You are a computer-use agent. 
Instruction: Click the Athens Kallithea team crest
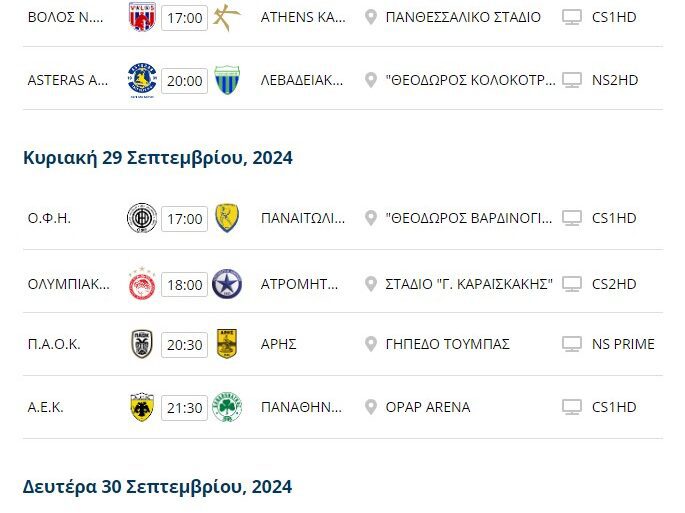click(227, 17)
